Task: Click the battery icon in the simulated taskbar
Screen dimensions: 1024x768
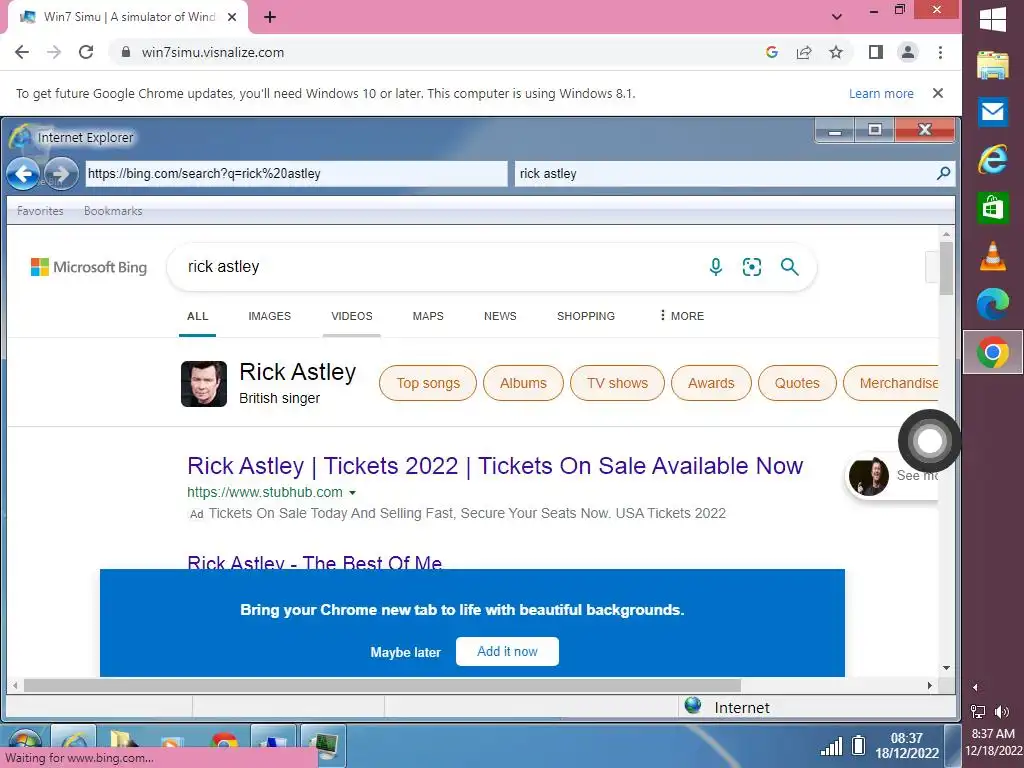Action: tap(859, 745)
